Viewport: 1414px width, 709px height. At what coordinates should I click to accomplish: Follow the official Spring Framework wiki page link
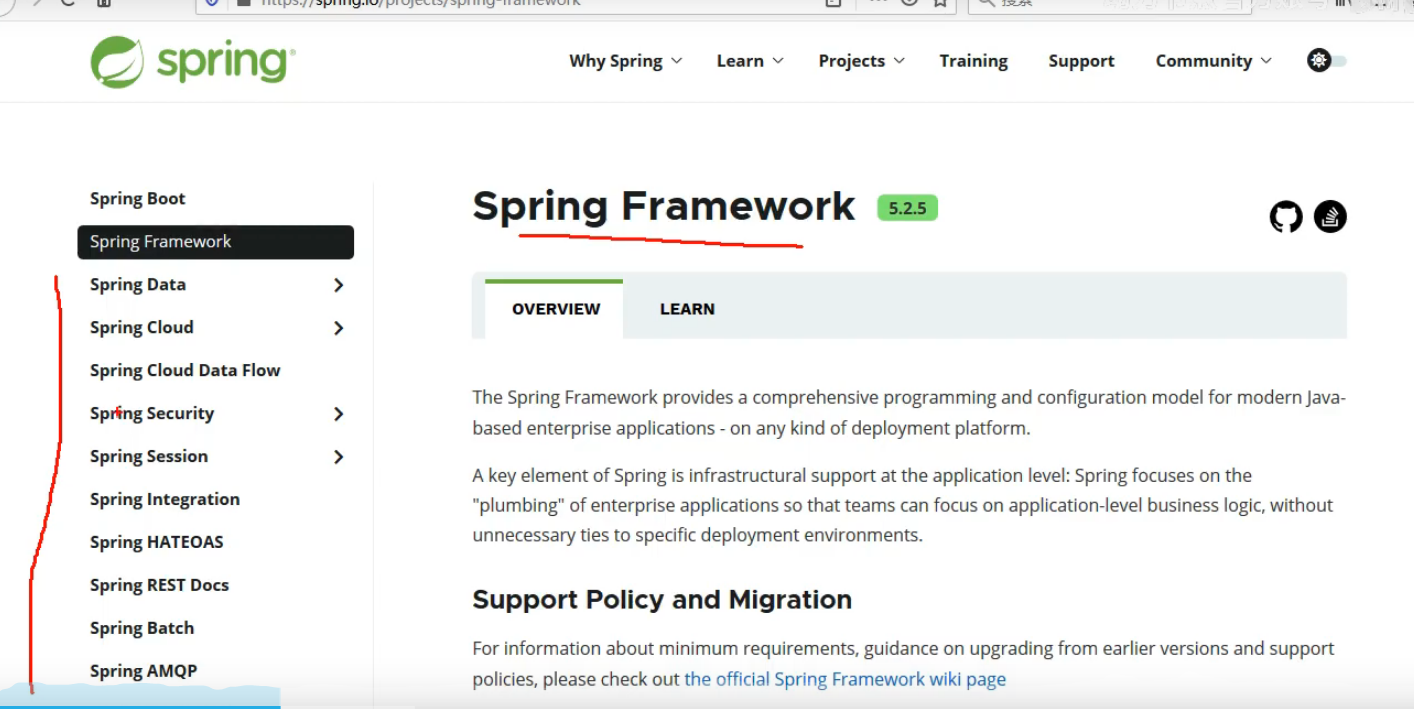[x=845, y=679]
